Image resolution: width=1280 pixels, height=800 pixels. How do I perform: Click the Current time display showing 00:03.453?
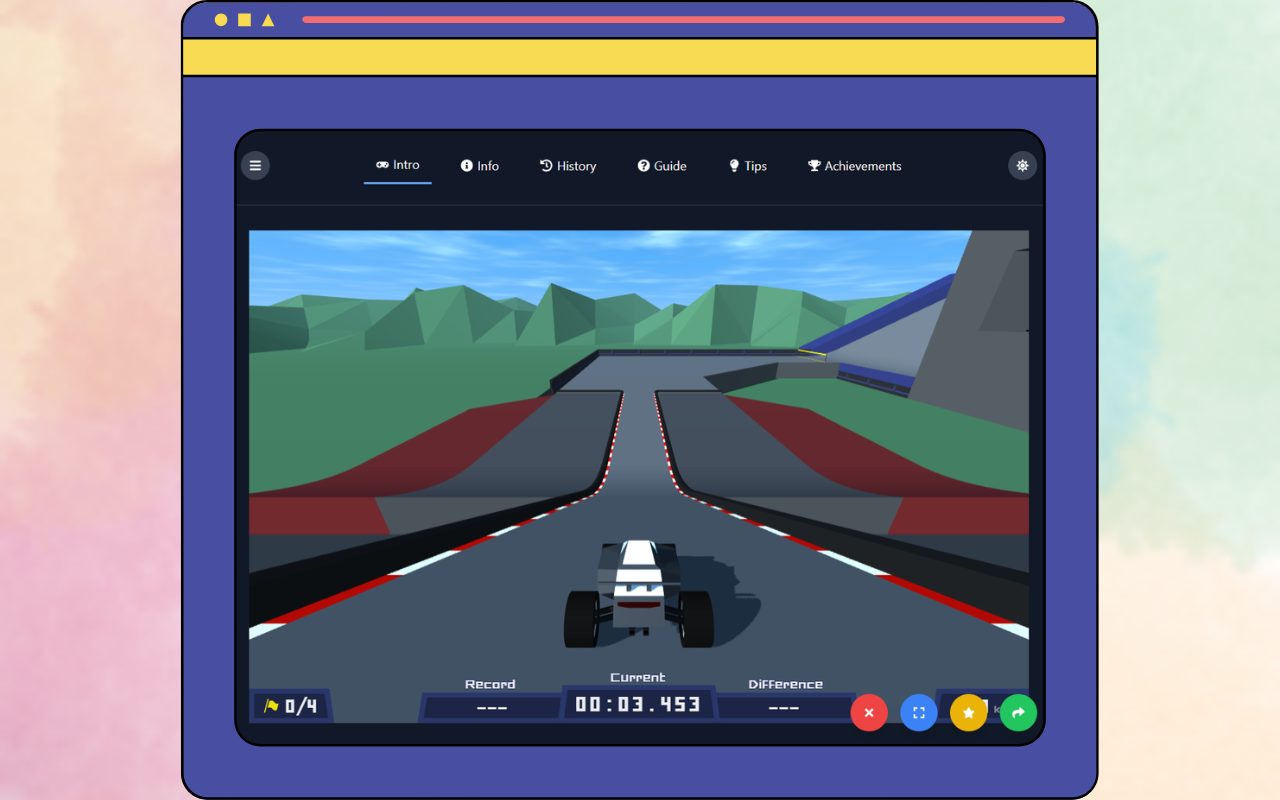638,702
